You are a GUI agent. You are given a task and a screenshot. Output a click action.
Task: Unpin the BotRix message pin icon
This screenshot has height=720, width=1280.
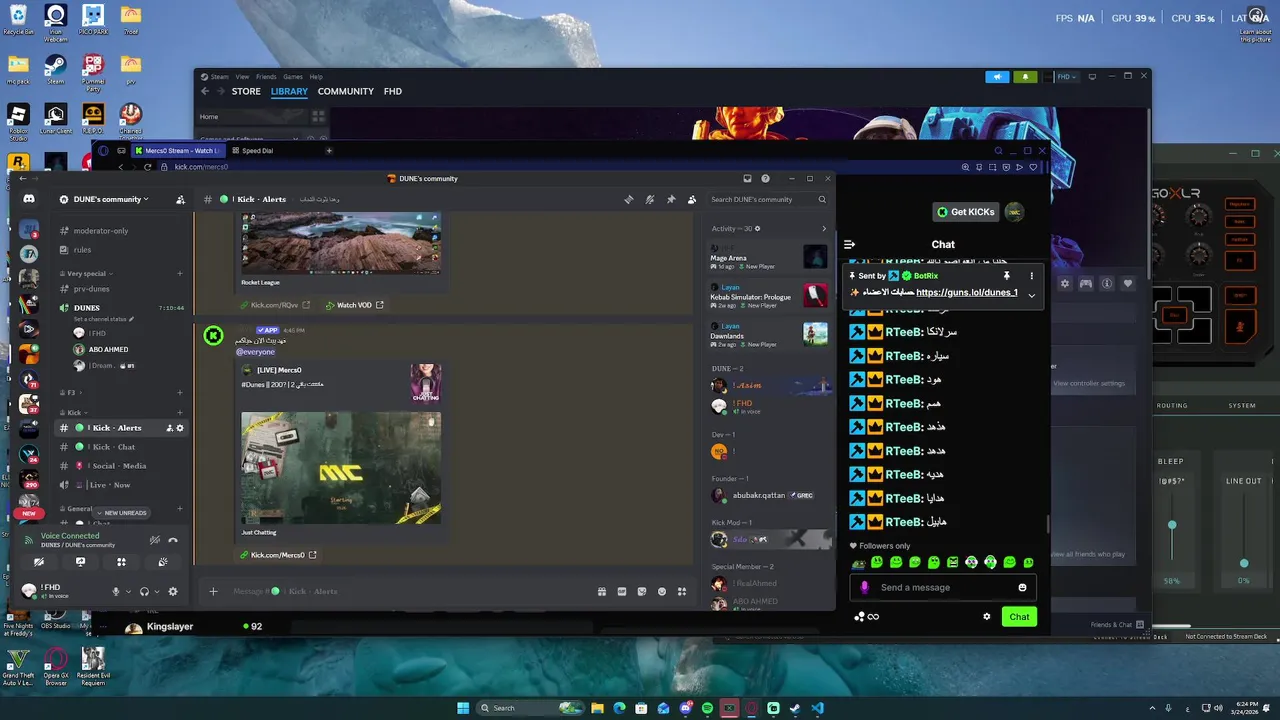click(x=1007, y=276)
